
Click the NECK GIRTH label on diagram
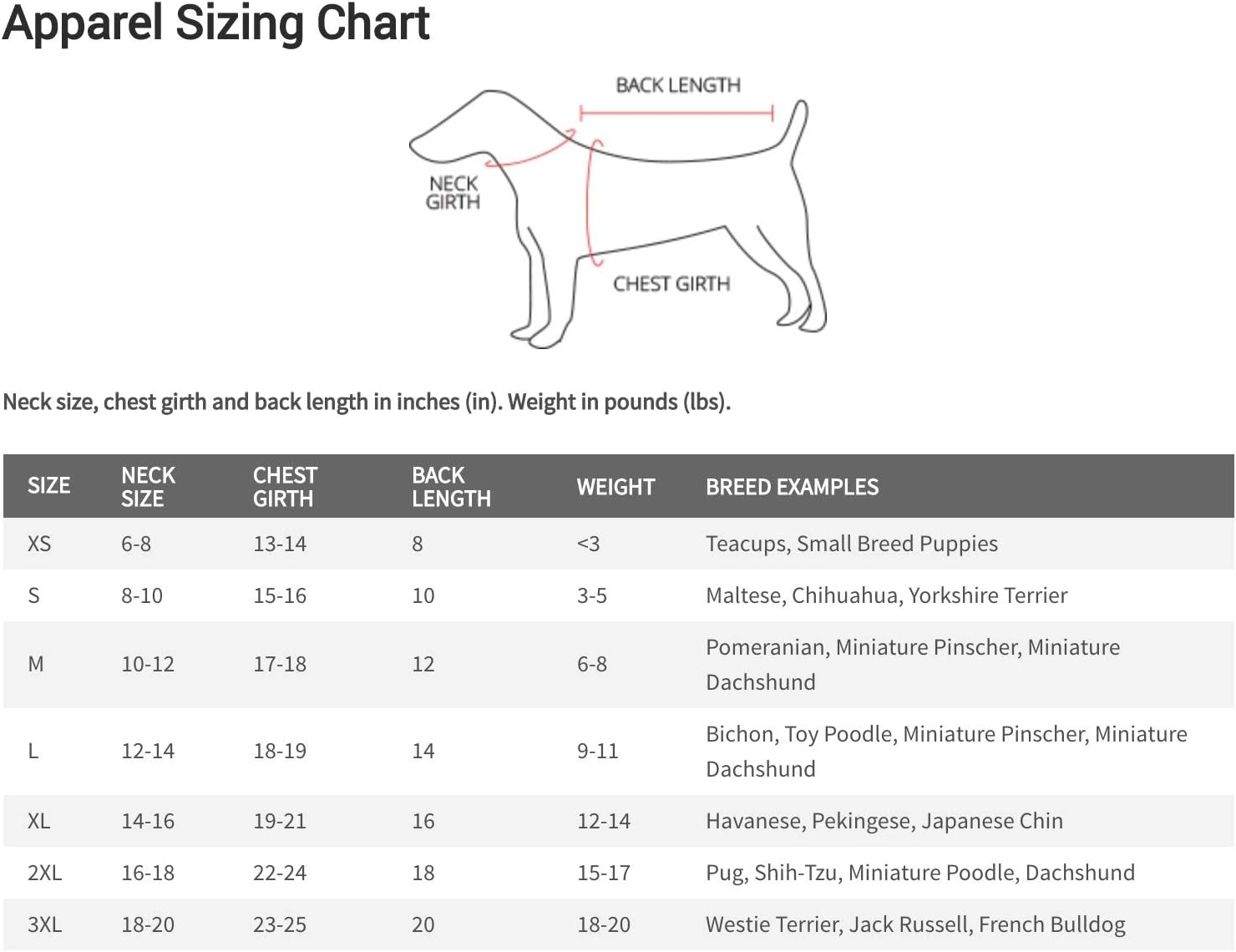tap(453, 193)
